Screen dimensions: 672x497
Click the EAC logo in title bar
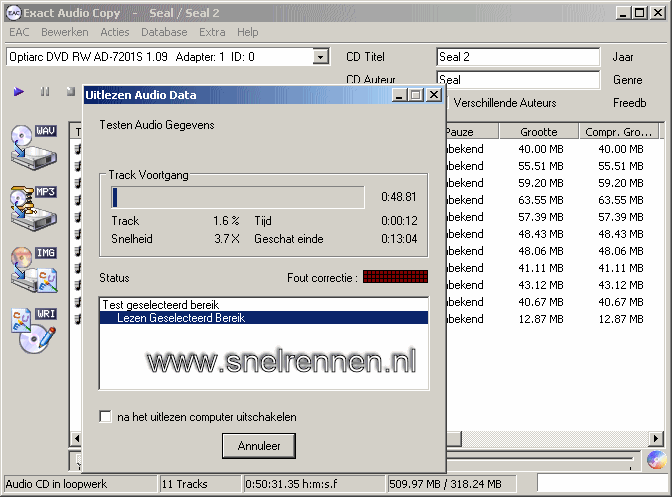(x=13, y=13)
